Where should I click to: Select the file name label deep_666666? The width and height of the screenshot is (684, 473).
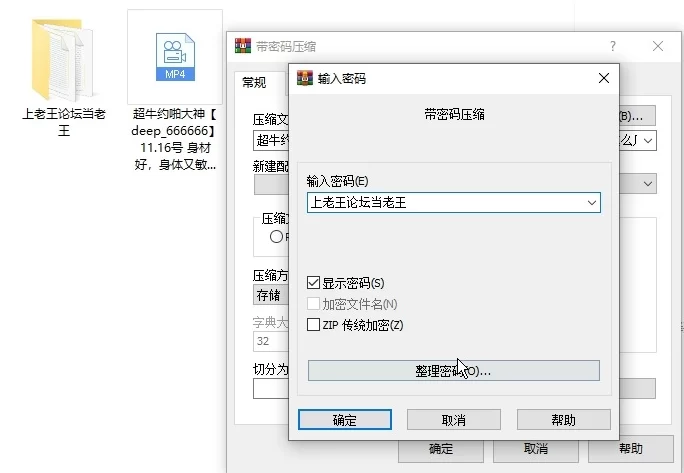174,139
